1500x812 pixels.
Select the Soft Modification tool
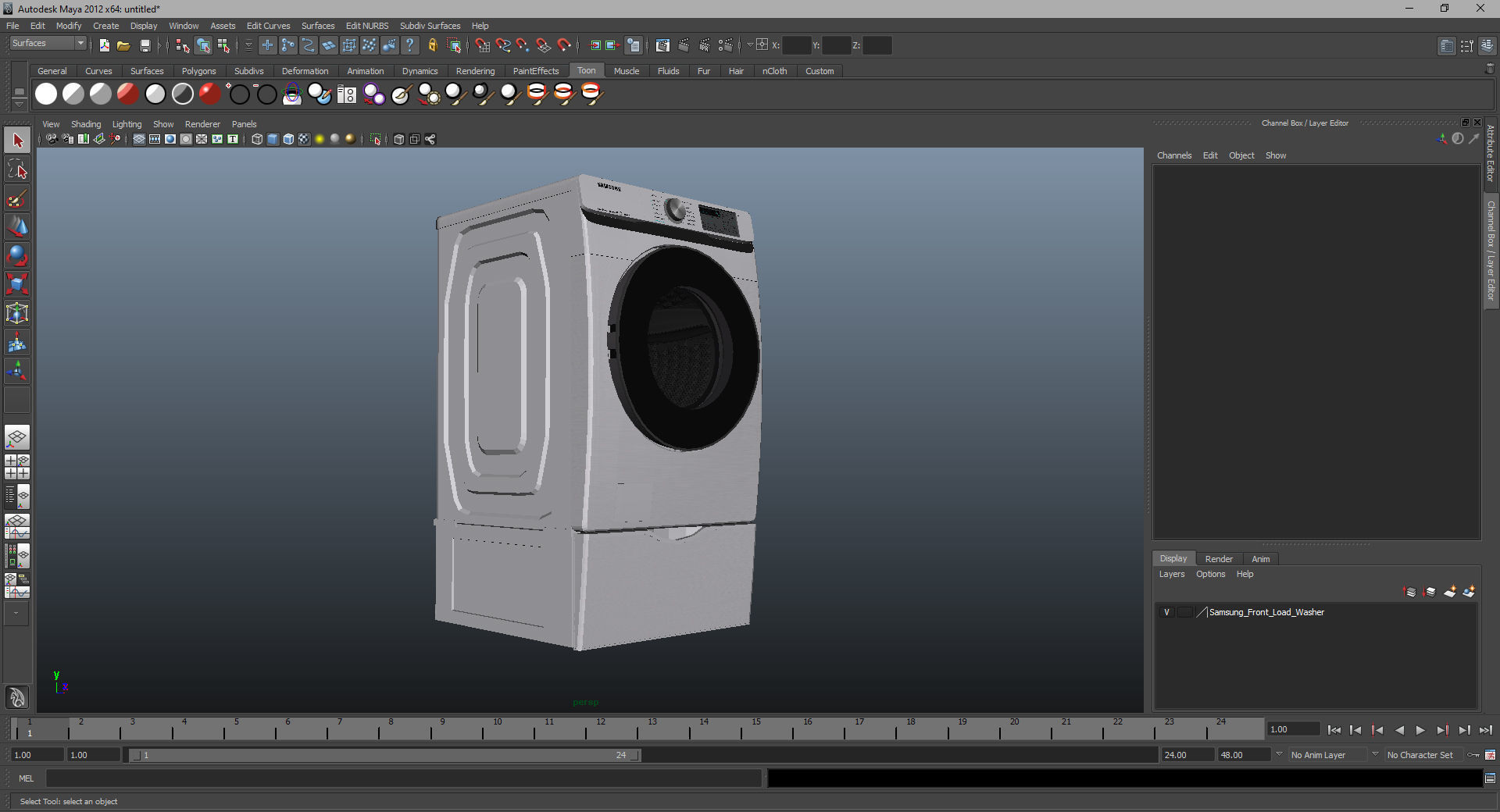(x=17, y=342)
